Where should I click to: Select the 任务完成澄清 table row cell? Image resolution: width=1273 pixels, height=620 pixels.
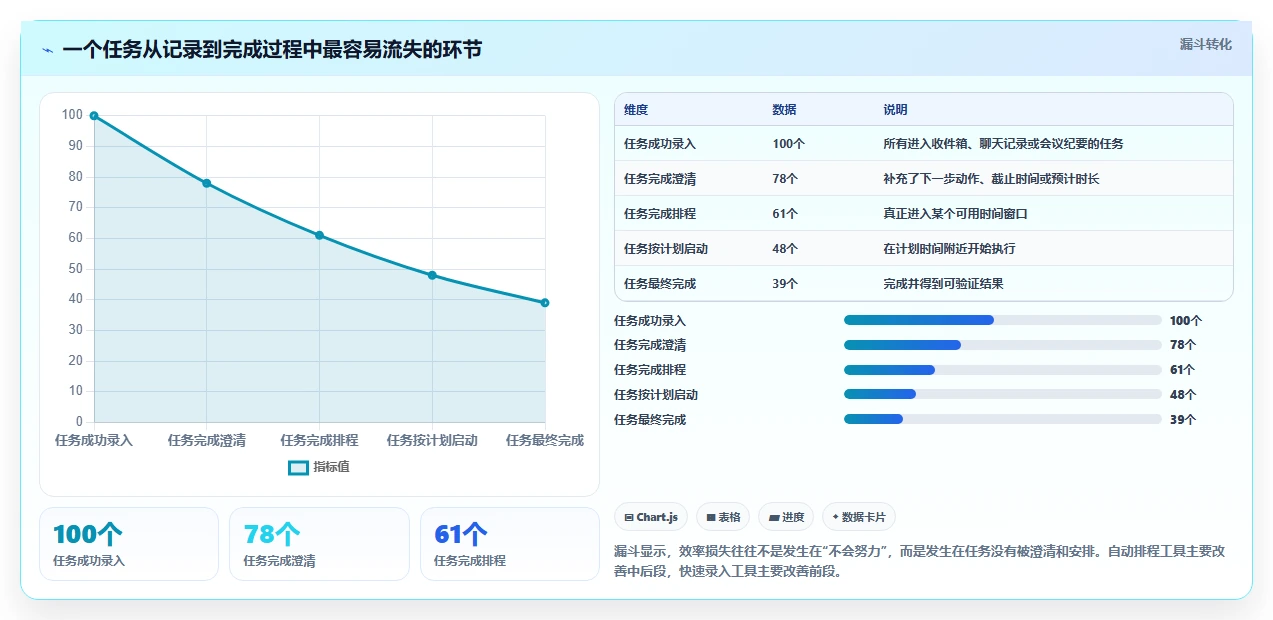(660, 179)
